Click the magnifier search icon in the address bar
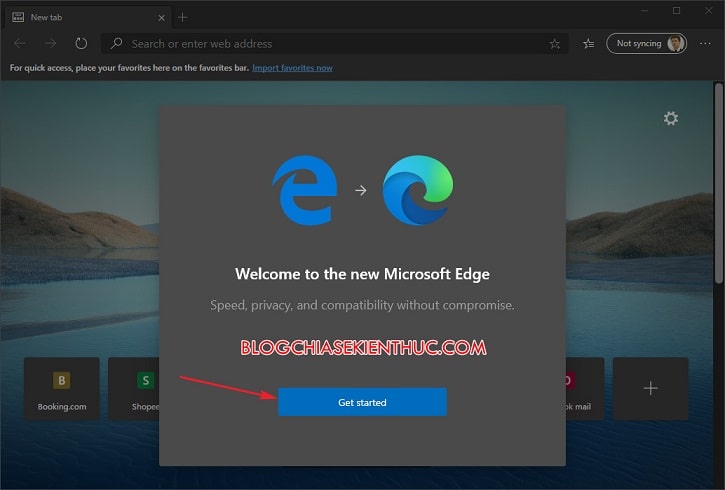 [117, 43]
